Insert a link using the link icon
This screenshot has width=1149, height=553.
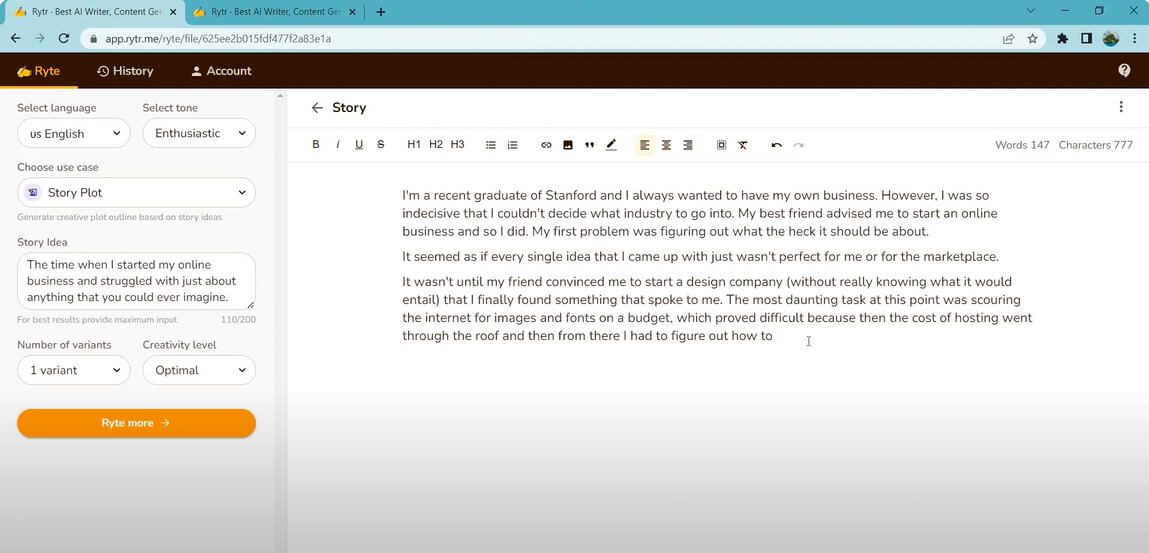pos(546,145)
